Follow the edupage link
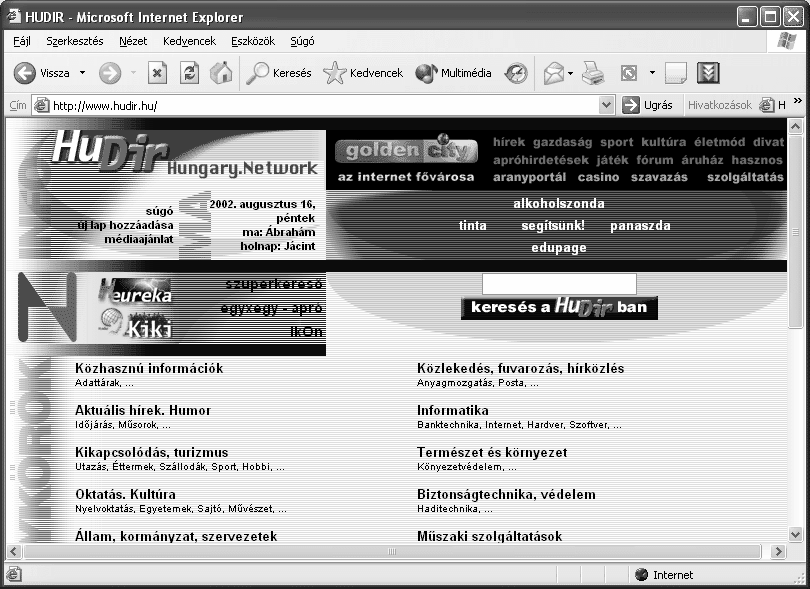This screenshot has width=810, height=589. (558, 247)
